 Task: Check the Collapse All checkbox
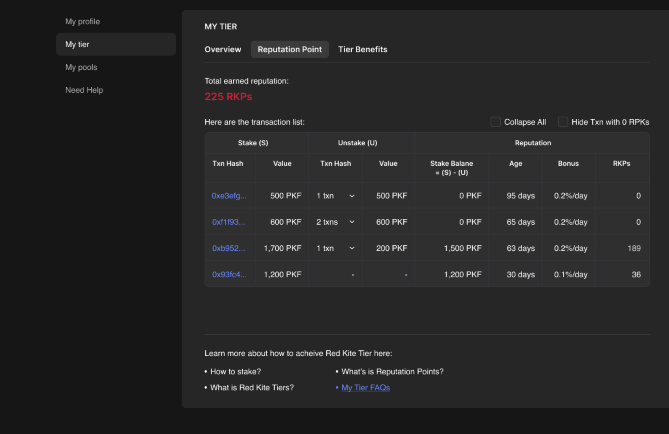tap(495, 122)
